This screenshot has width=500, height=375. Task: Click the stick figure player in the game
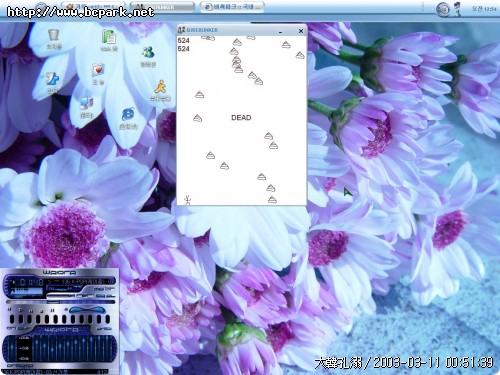pos(188,199)
